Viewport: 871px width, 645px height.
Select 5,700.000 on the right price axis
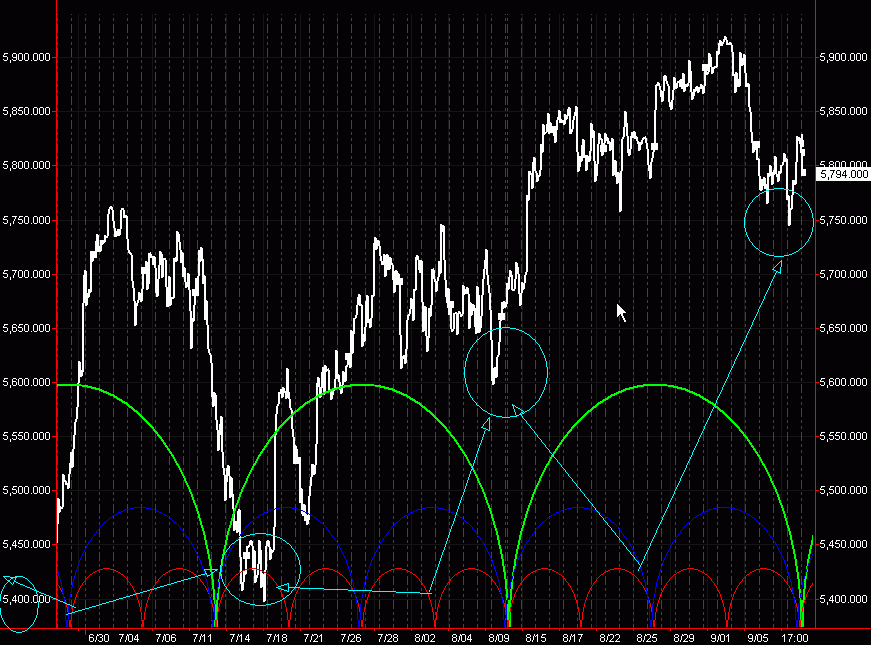(x=843, y=274)
